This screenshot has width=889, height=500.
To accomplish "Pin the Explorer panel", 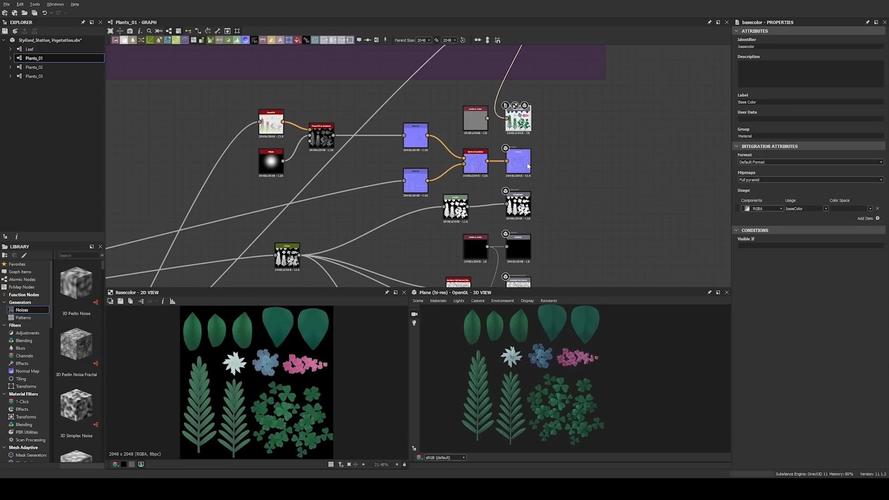I will [x=83, y=22].
